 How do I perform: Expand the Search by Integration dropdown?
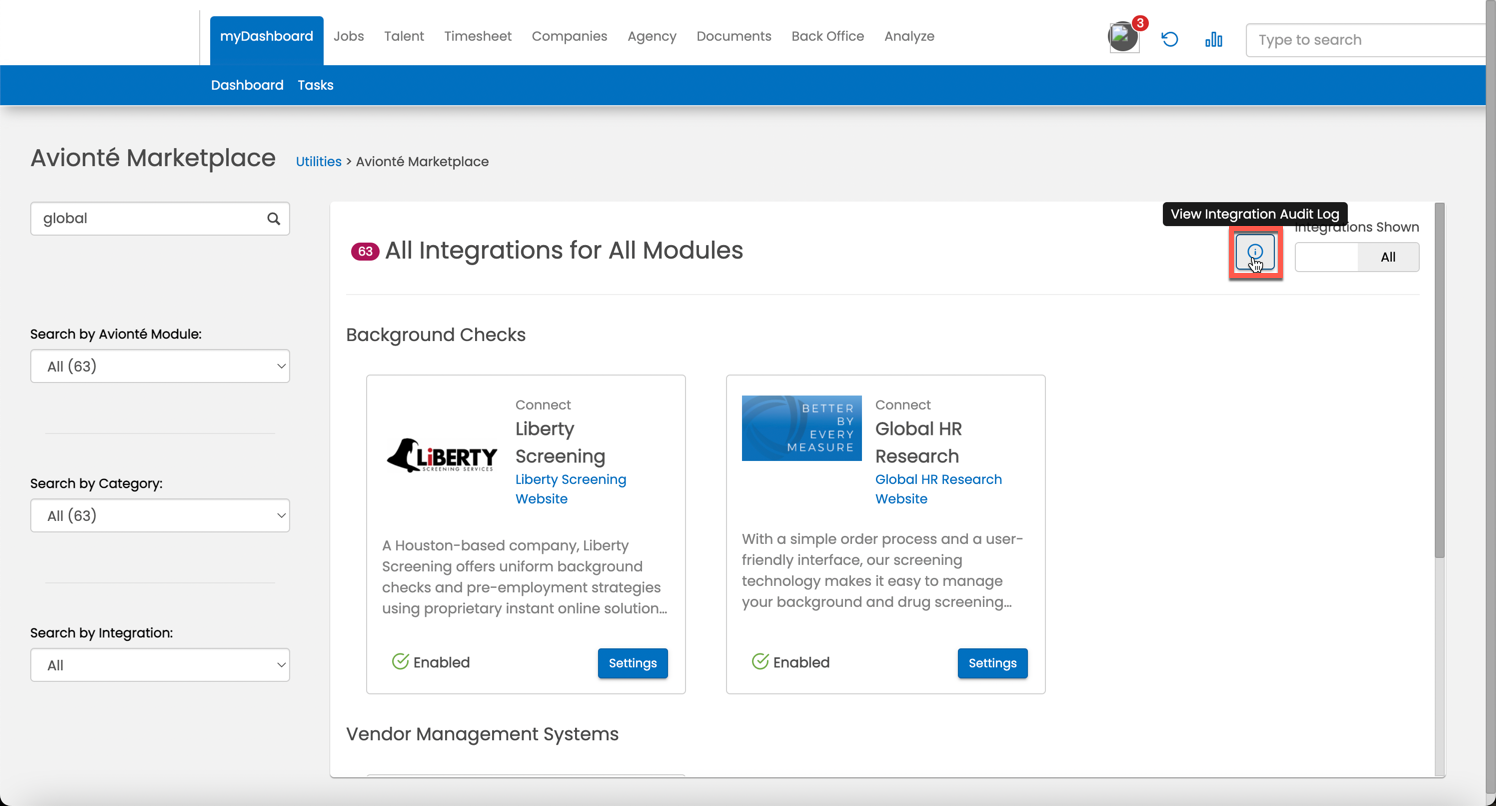(x=160, y=665)
